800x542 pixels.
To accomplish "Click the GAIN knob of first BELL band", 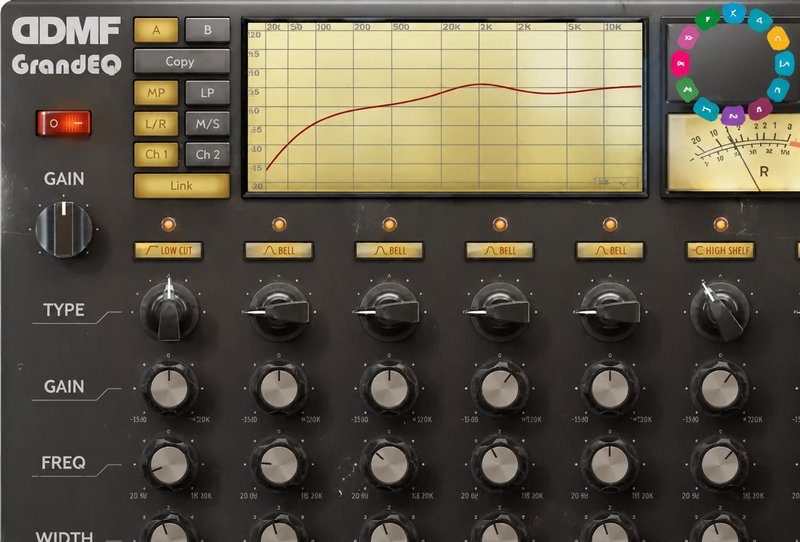I will click(x=279, y=388).
